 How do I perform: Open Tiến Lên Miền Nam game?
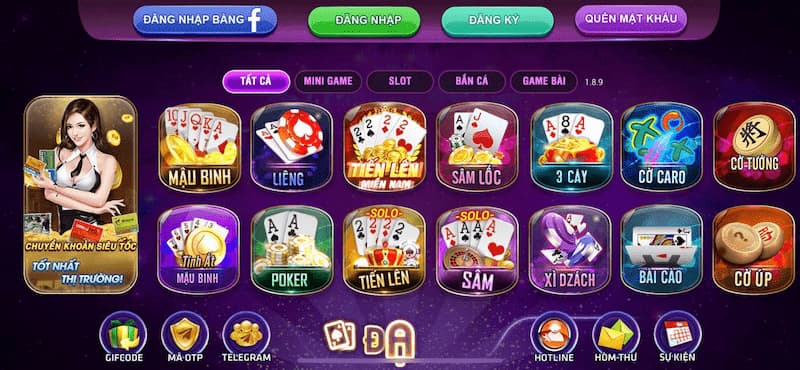tap(384, 147)
